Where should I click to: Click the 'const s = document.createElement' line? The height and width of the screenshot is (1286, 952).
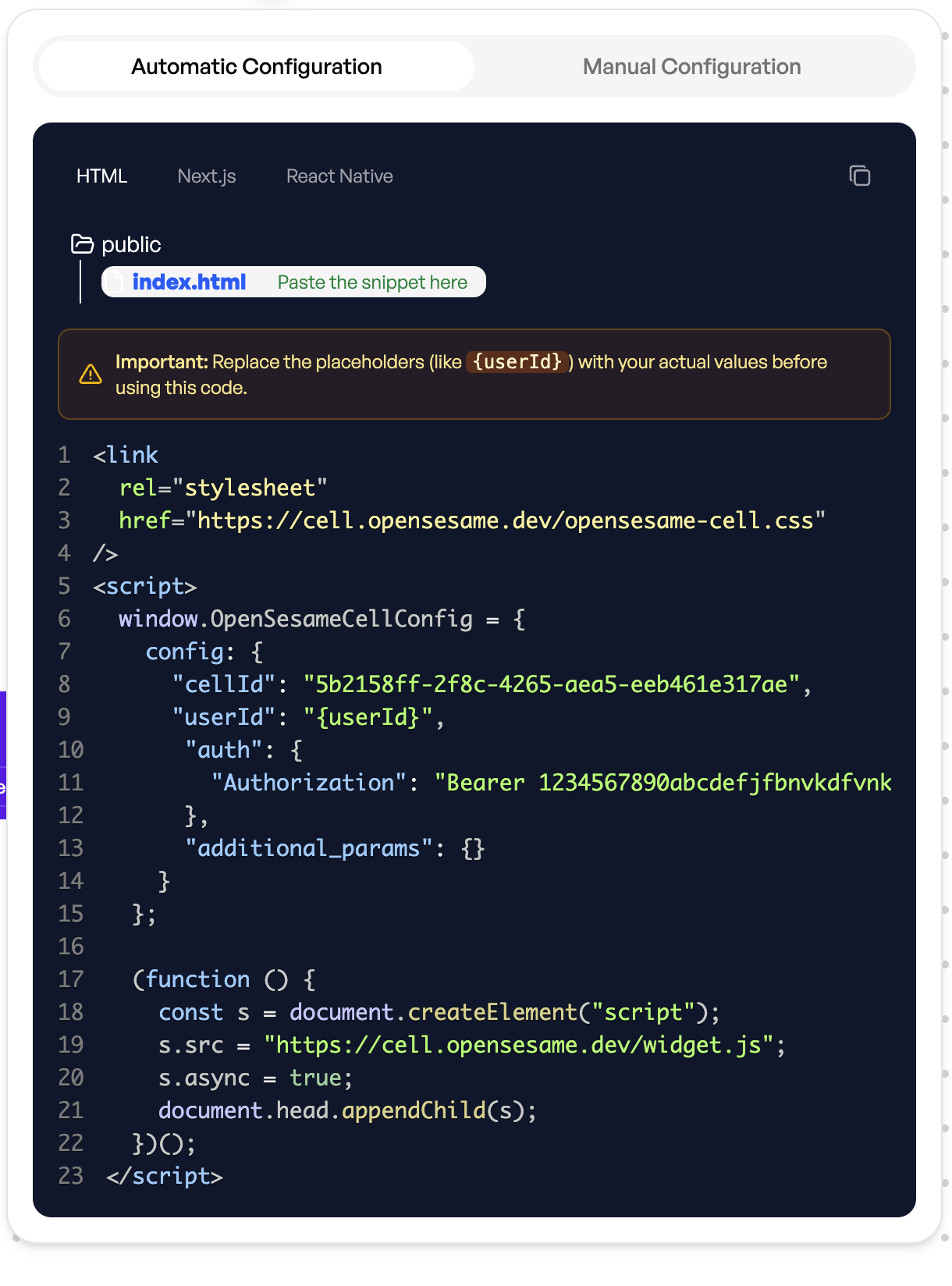439,1012
